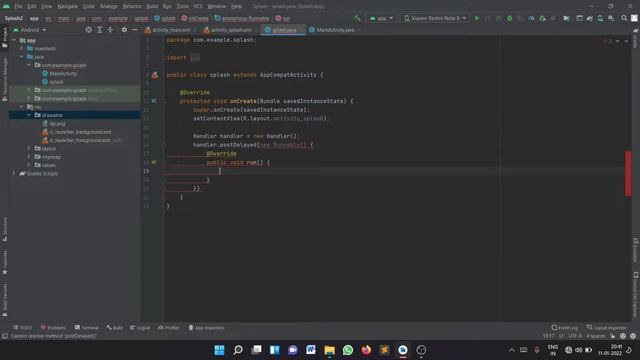The image size is (640, 360).
Task: Open the Build menu
Action: [x=152, y=6]
